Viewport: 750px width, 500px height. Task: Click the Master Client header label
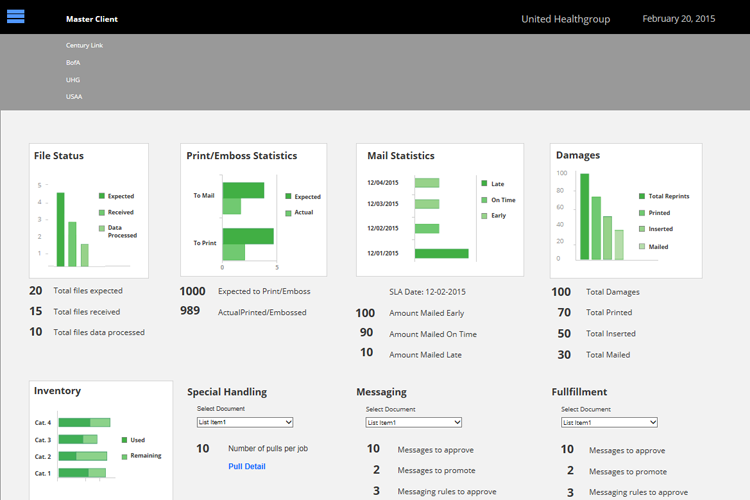92,19
